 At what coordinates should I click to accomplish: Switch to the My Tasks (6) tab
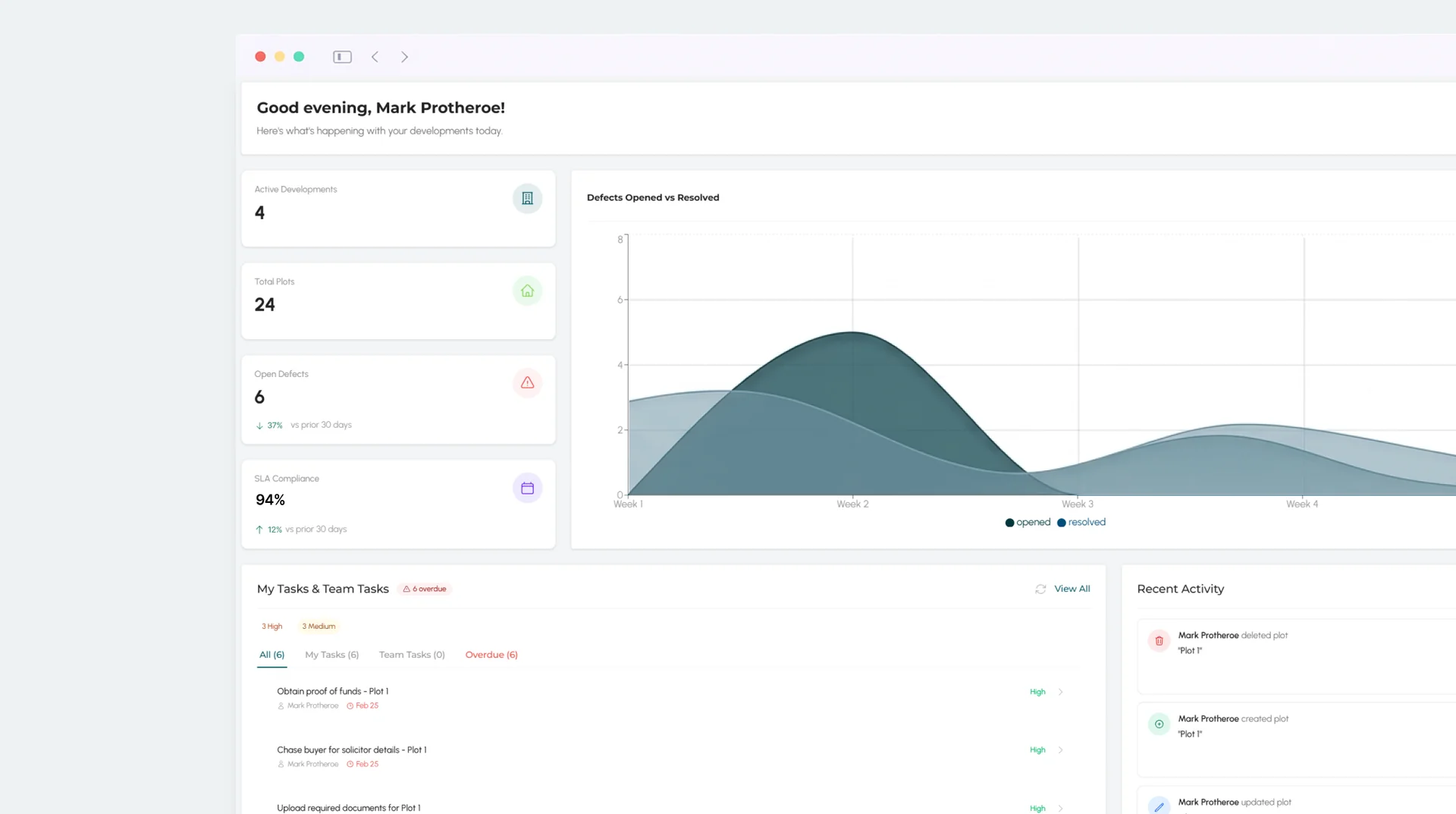click(332, 655)
